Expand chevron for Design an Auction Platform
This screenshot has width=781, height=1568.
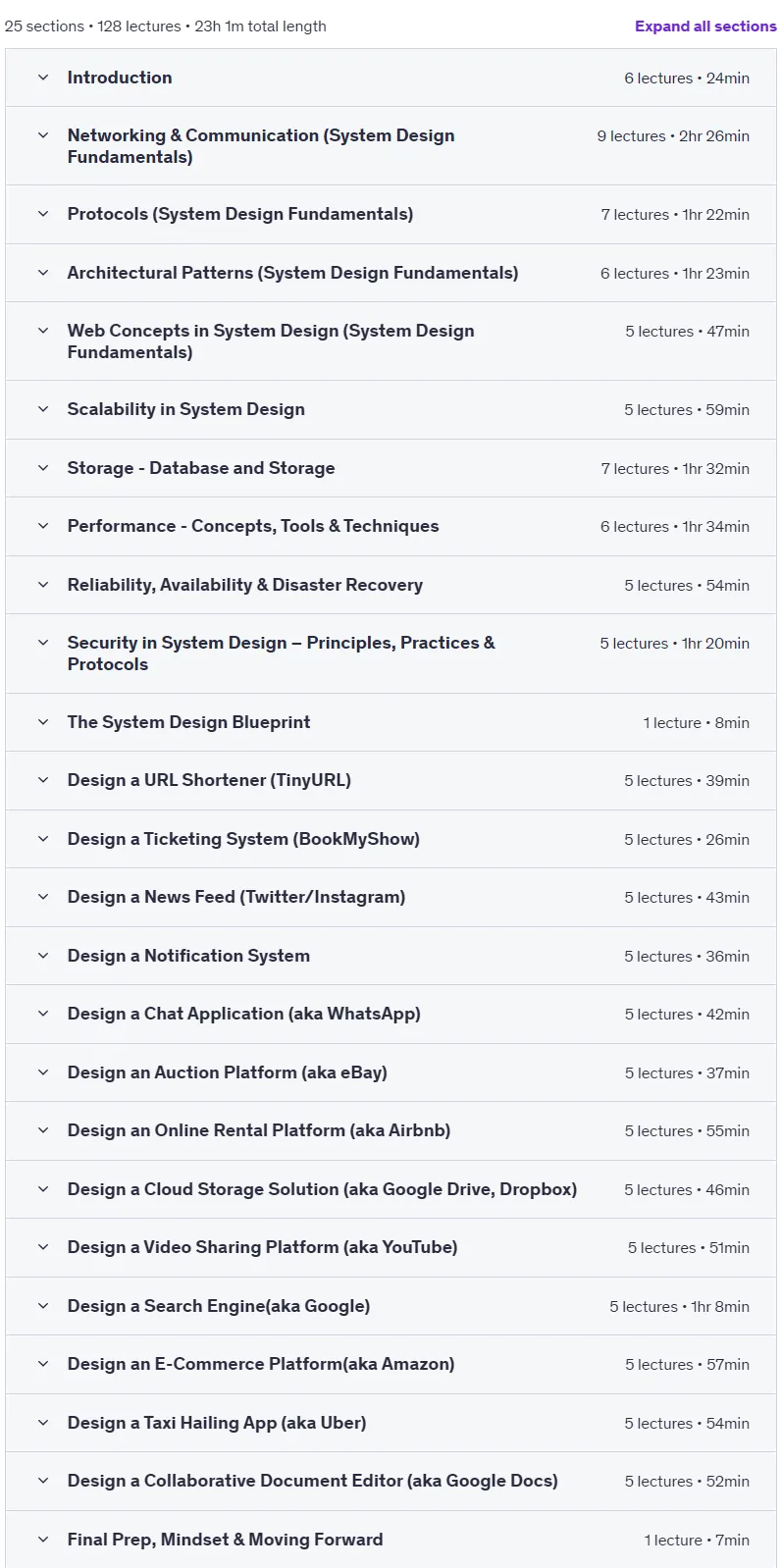43,1072
